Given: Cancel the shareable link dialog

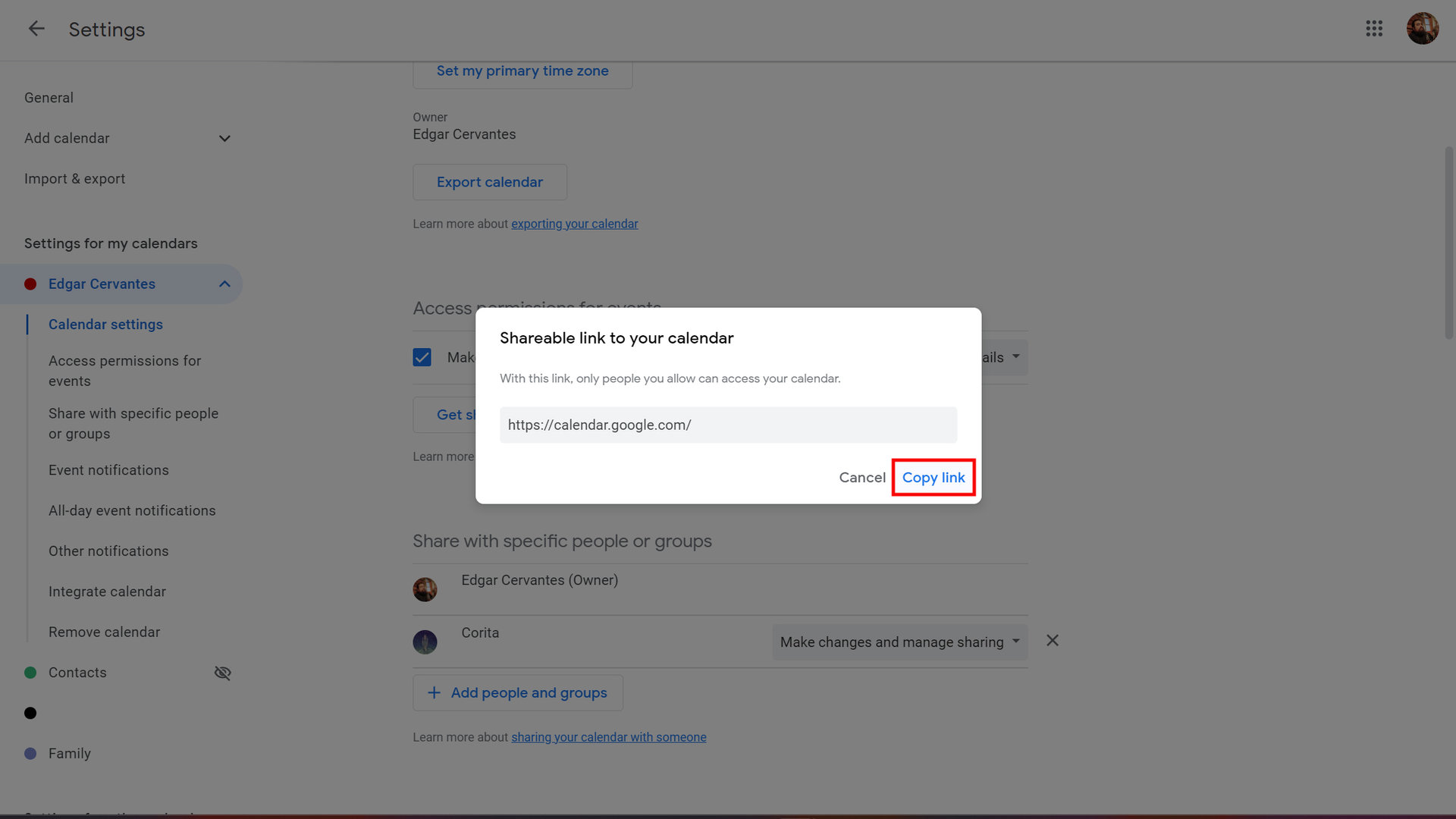Looking at the screenshot, I should pos(861,478).
